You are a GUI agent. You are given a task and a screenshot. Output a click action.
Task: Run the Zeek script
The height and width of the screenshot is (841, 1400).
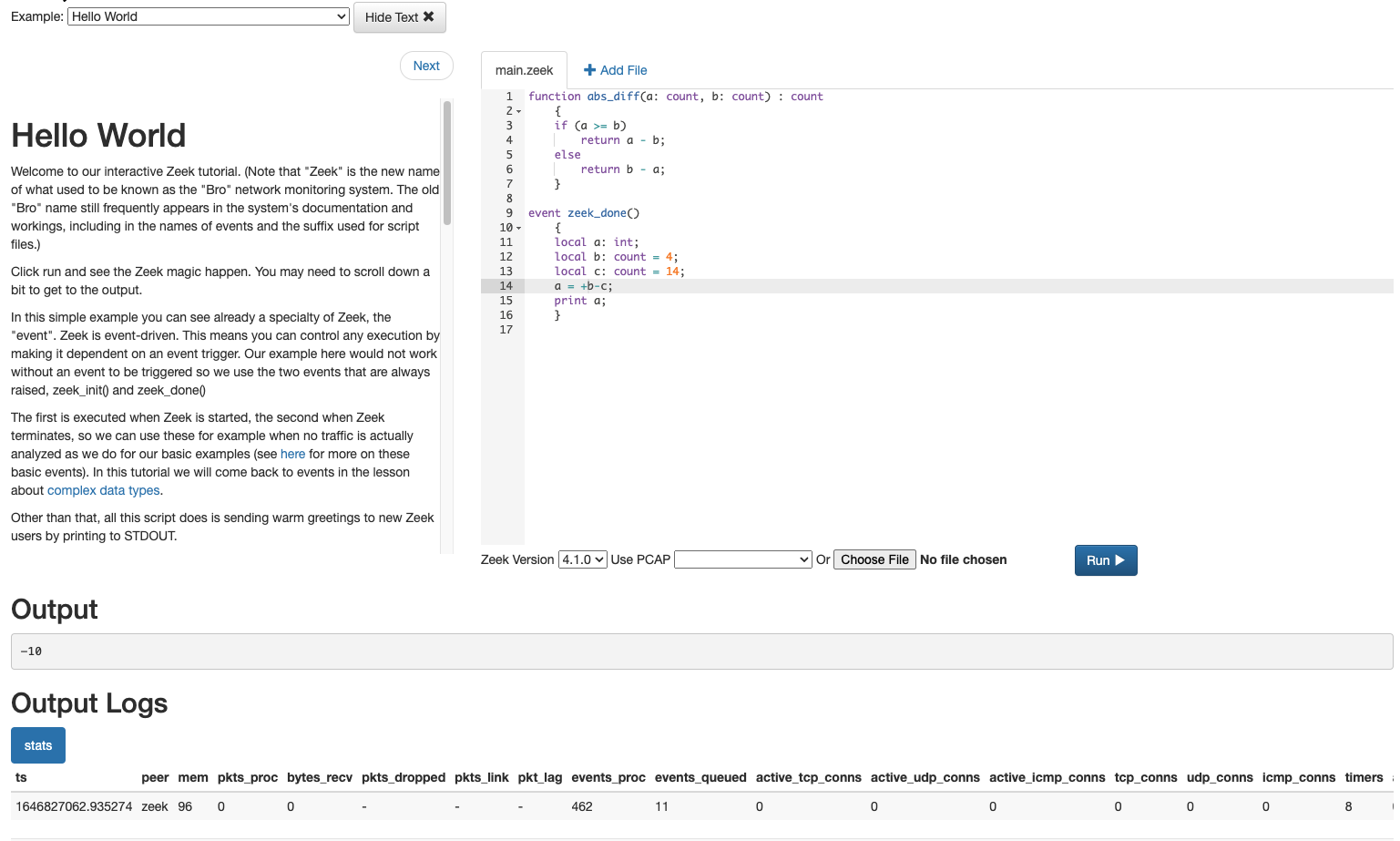coord(1106,560)
